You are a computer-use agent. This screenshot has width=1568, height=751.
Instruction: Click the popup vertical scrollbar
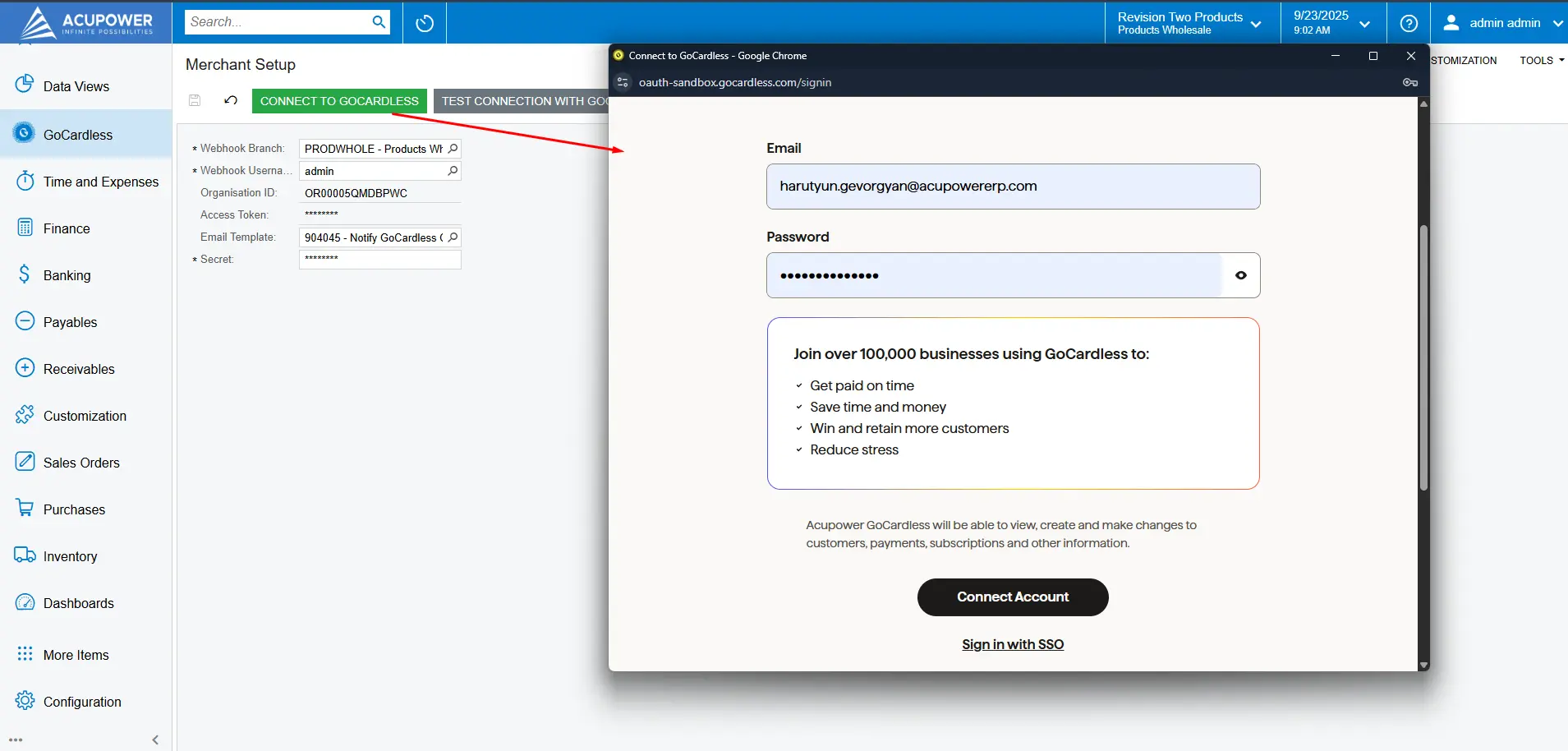tap(1423, 357)
